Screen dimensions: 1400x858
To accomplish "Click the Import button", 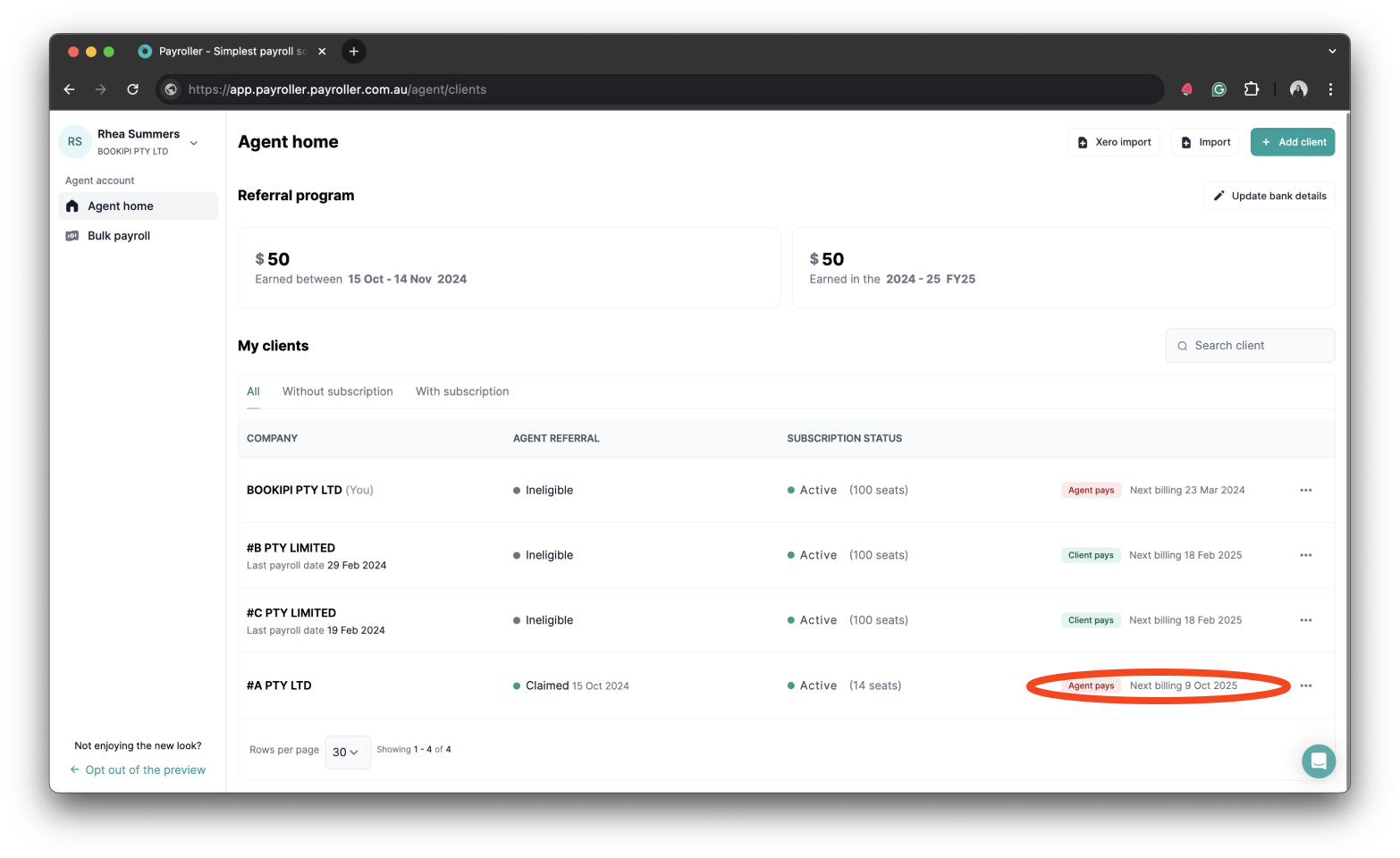I will pyautogui.click(x=1205, y=142).
